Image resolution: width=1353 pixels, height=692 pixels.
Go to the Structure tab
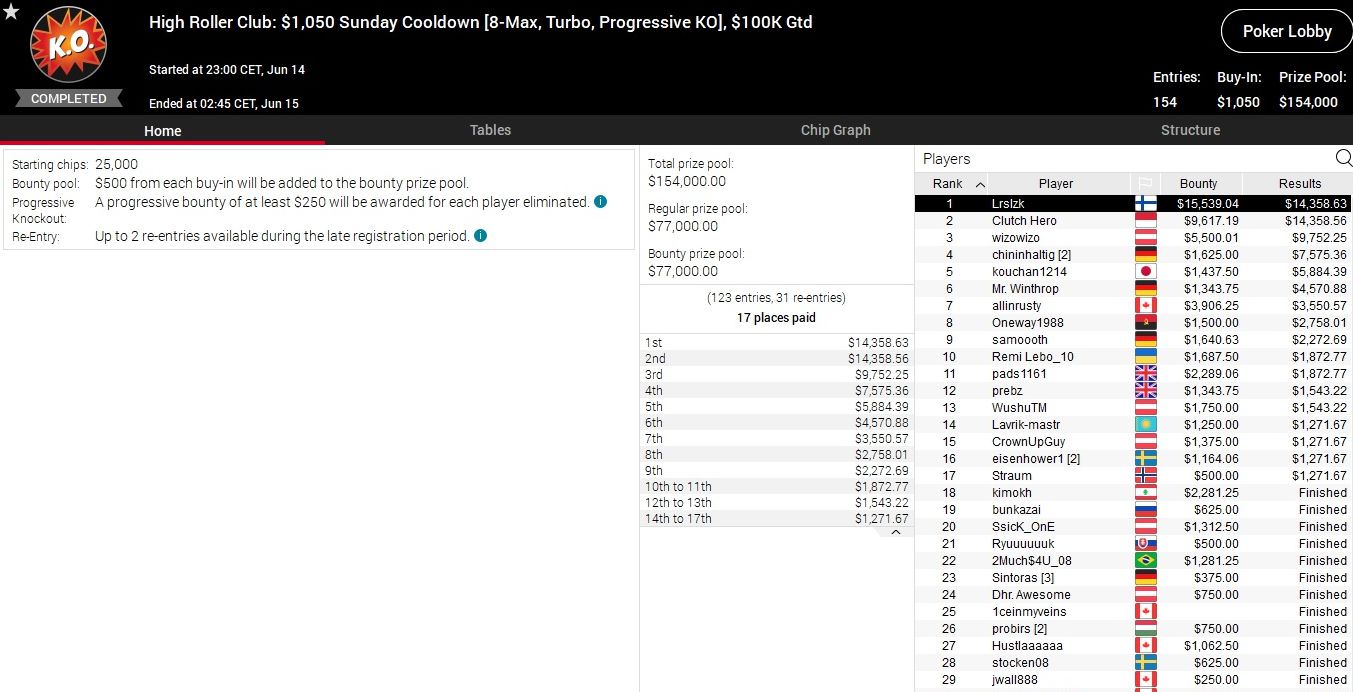tap(1190, 130)
